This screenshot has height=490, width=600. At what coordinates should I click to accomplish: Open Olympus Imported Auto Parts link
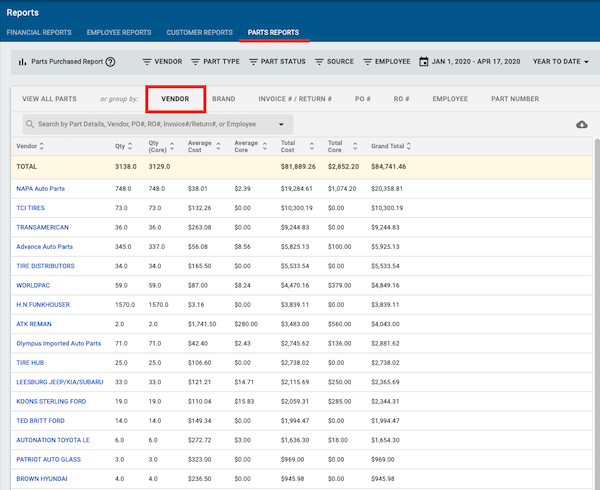tap(59, 343)
